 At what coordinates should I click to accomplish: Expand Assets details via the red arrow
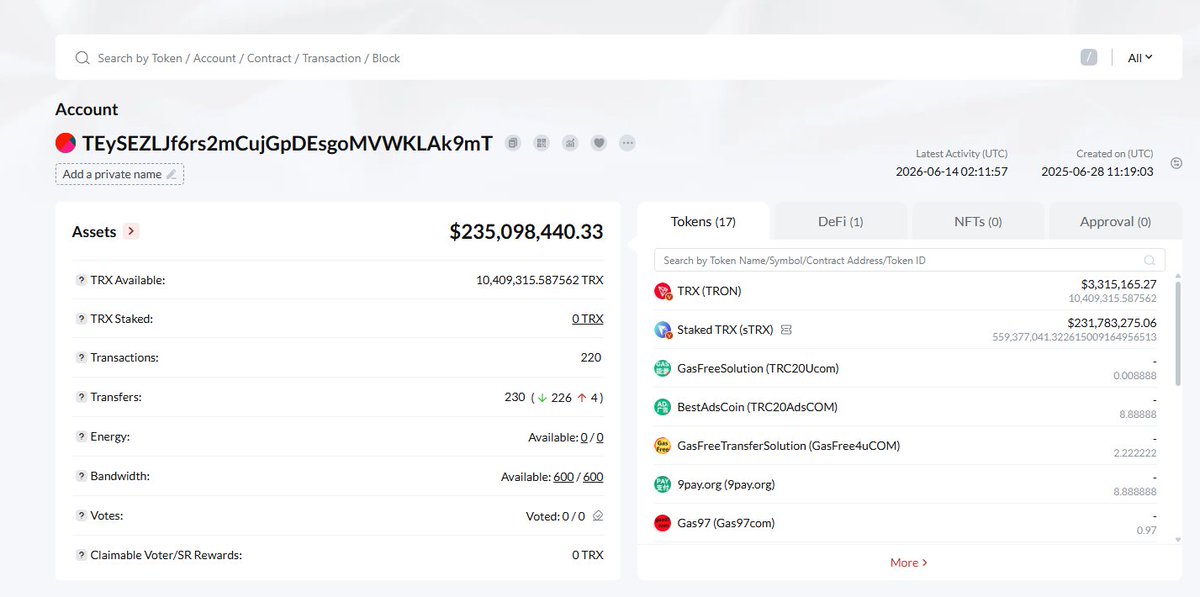click(x=131, y=231)
